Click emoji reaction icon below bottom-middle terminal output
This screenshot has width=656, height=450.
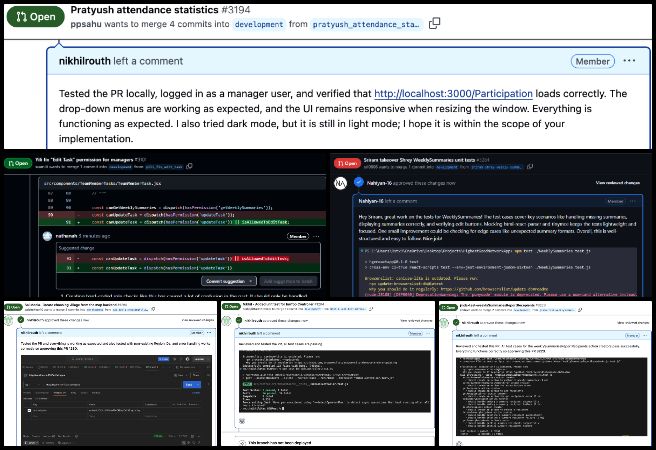pos(242,421)
